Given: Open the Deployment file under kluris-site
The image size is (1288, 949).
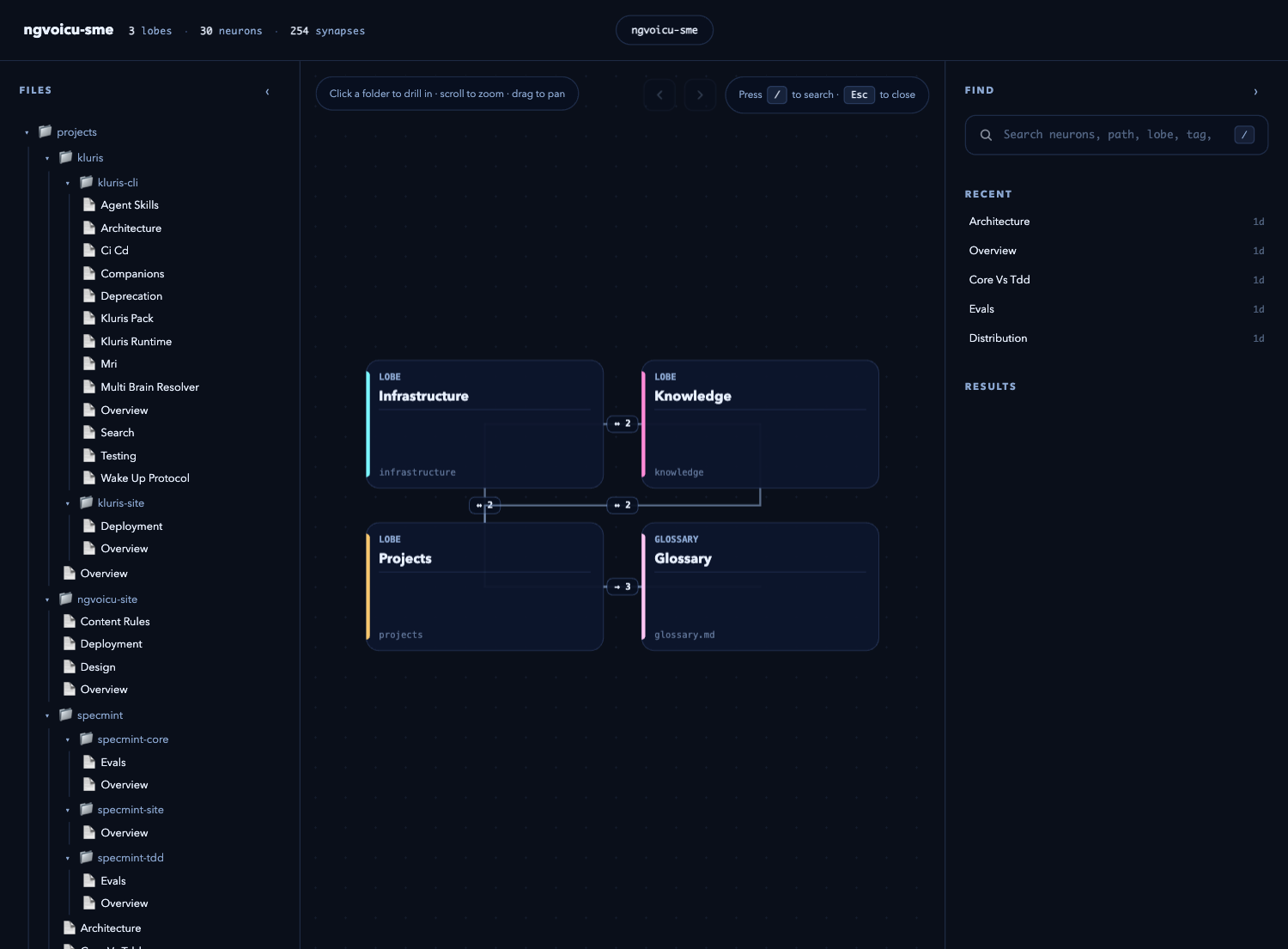Looking at the screenshot, I should pos(131,526).
